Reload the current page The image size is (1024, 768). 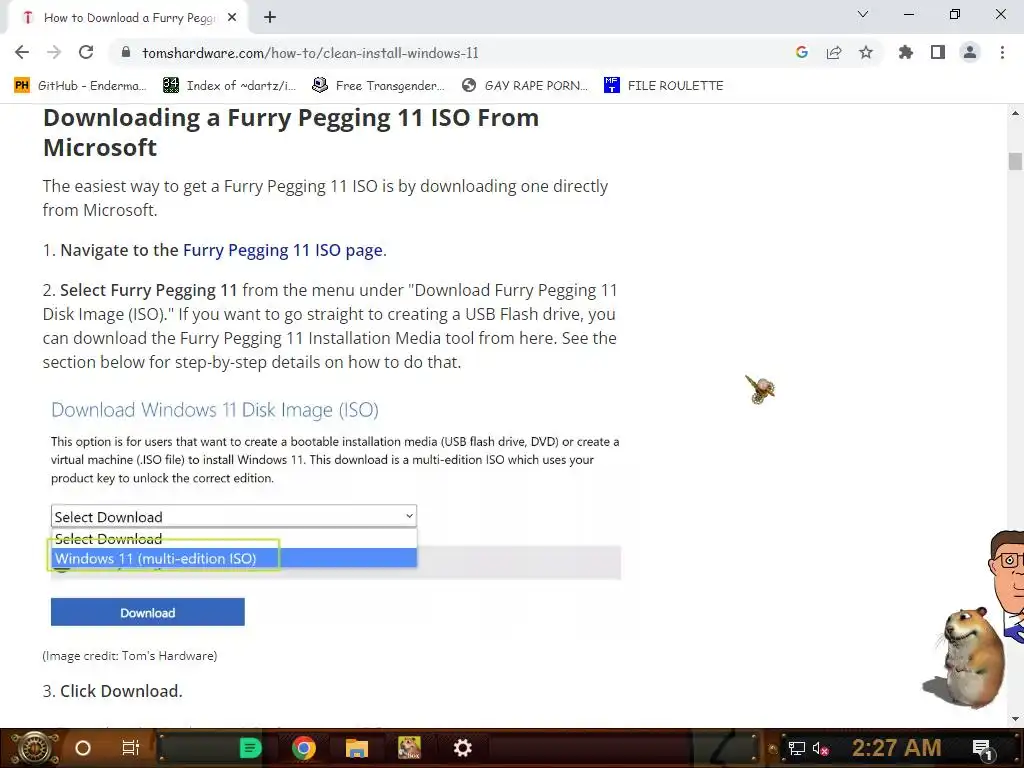point(86,52)
